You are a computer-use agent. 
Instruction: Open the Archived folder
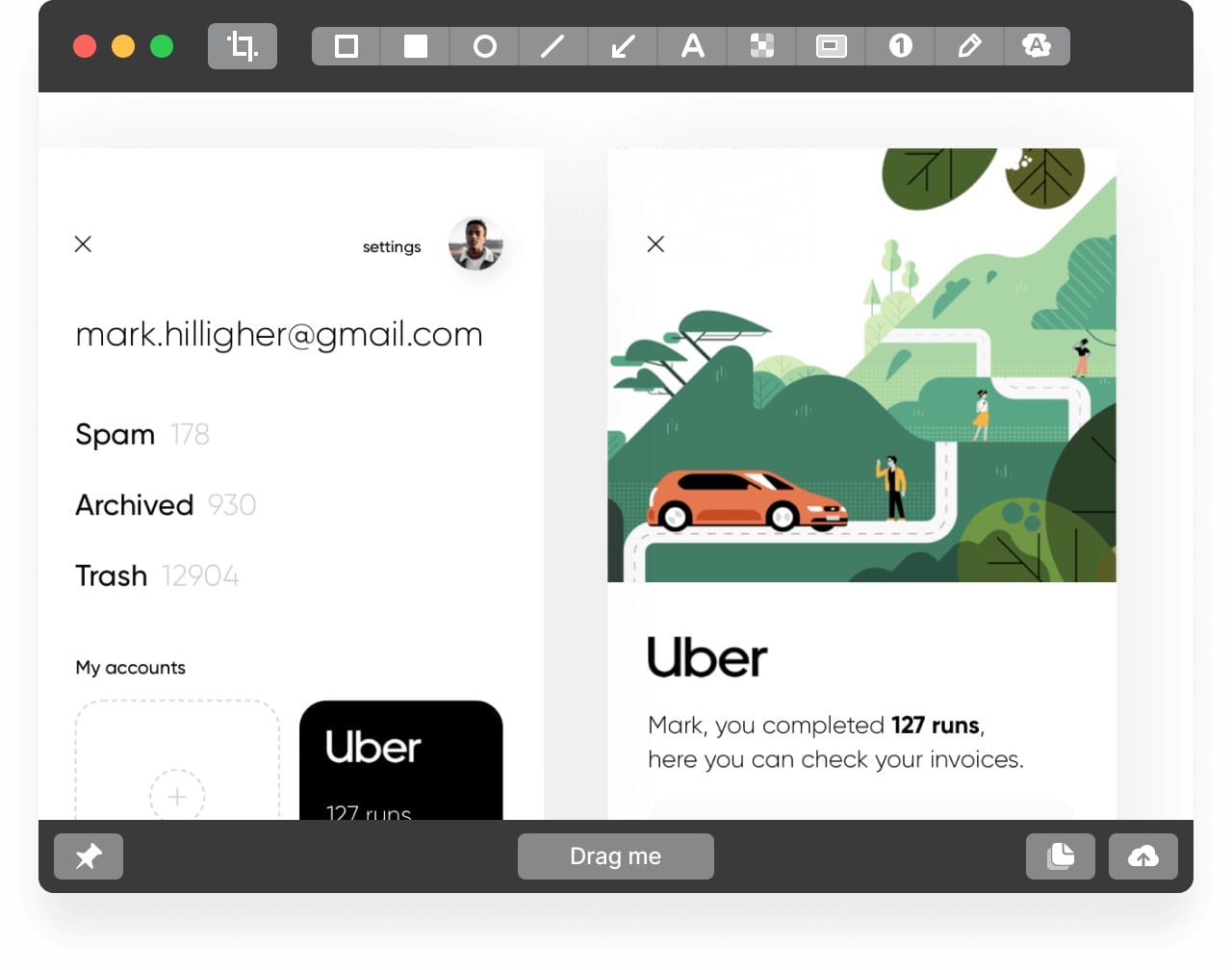click(x=166, y=505)
